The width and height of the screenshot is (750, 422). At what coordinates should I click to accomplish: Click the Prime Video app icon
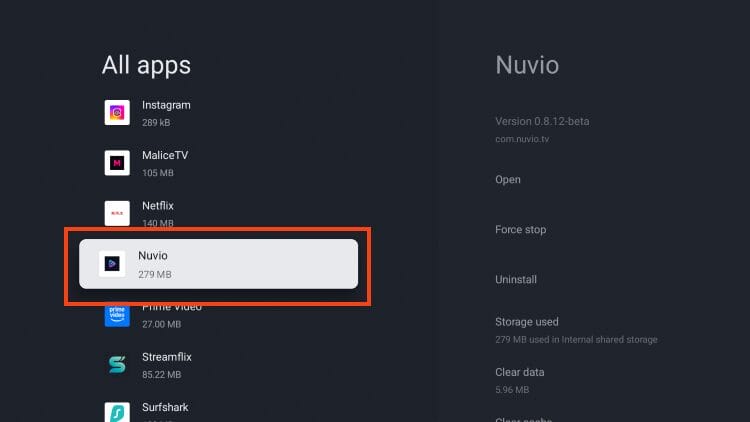pos(117,316)
